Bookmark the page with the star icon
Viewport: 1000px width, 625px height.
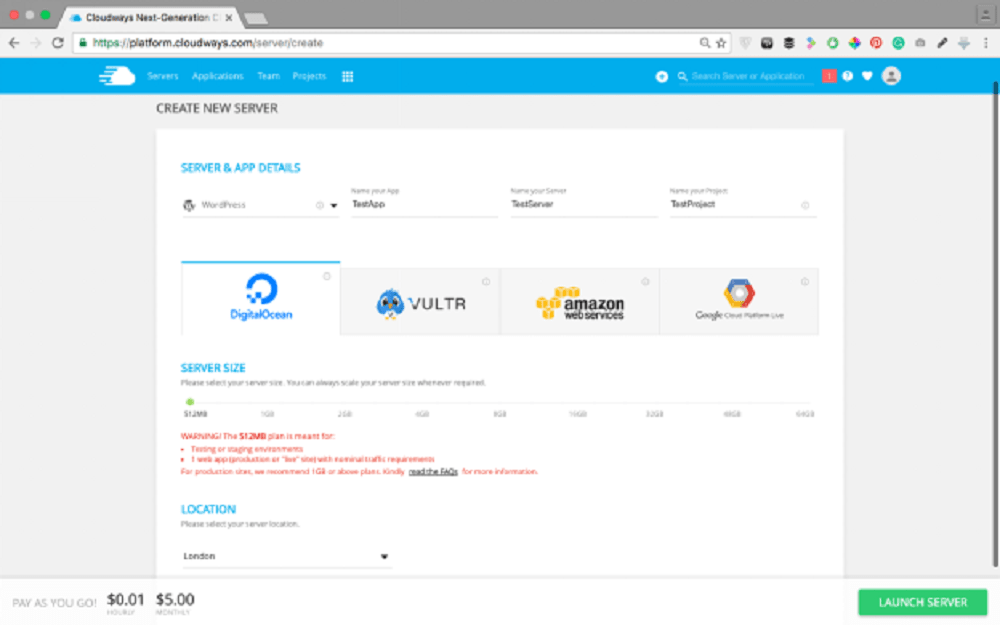coord(721,43)
